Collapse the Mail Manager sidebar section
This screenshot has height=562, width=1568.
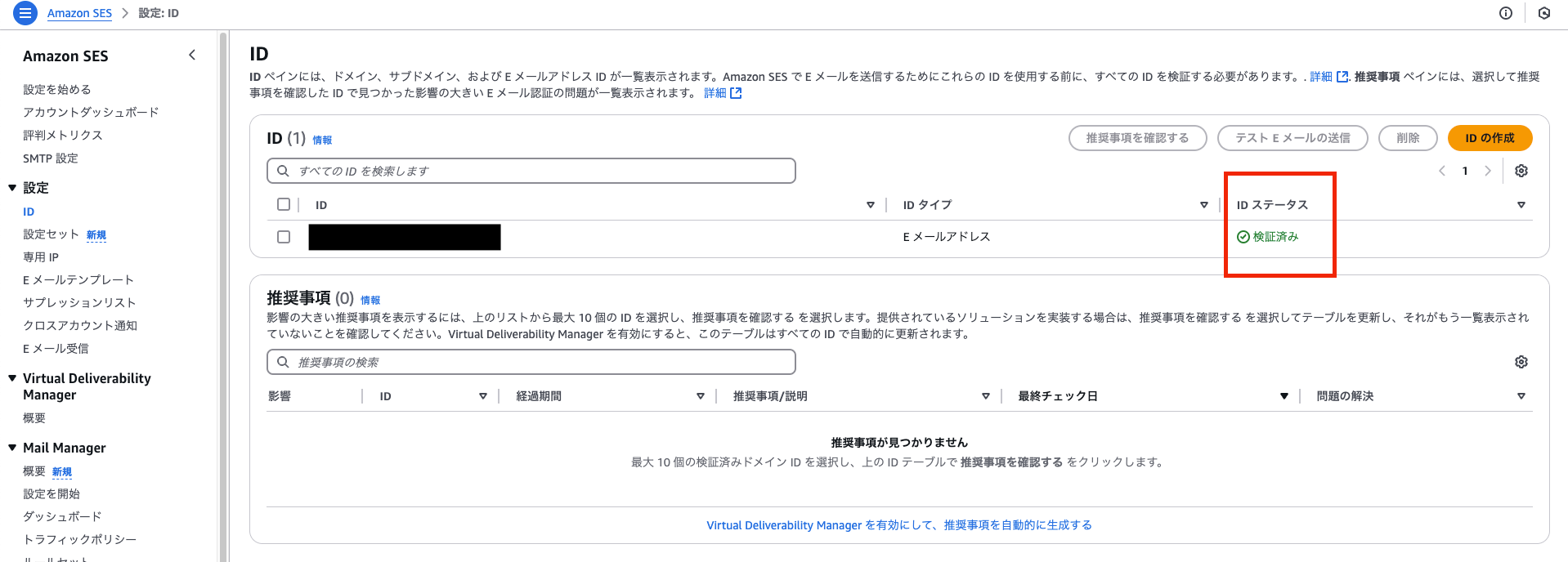12,448
